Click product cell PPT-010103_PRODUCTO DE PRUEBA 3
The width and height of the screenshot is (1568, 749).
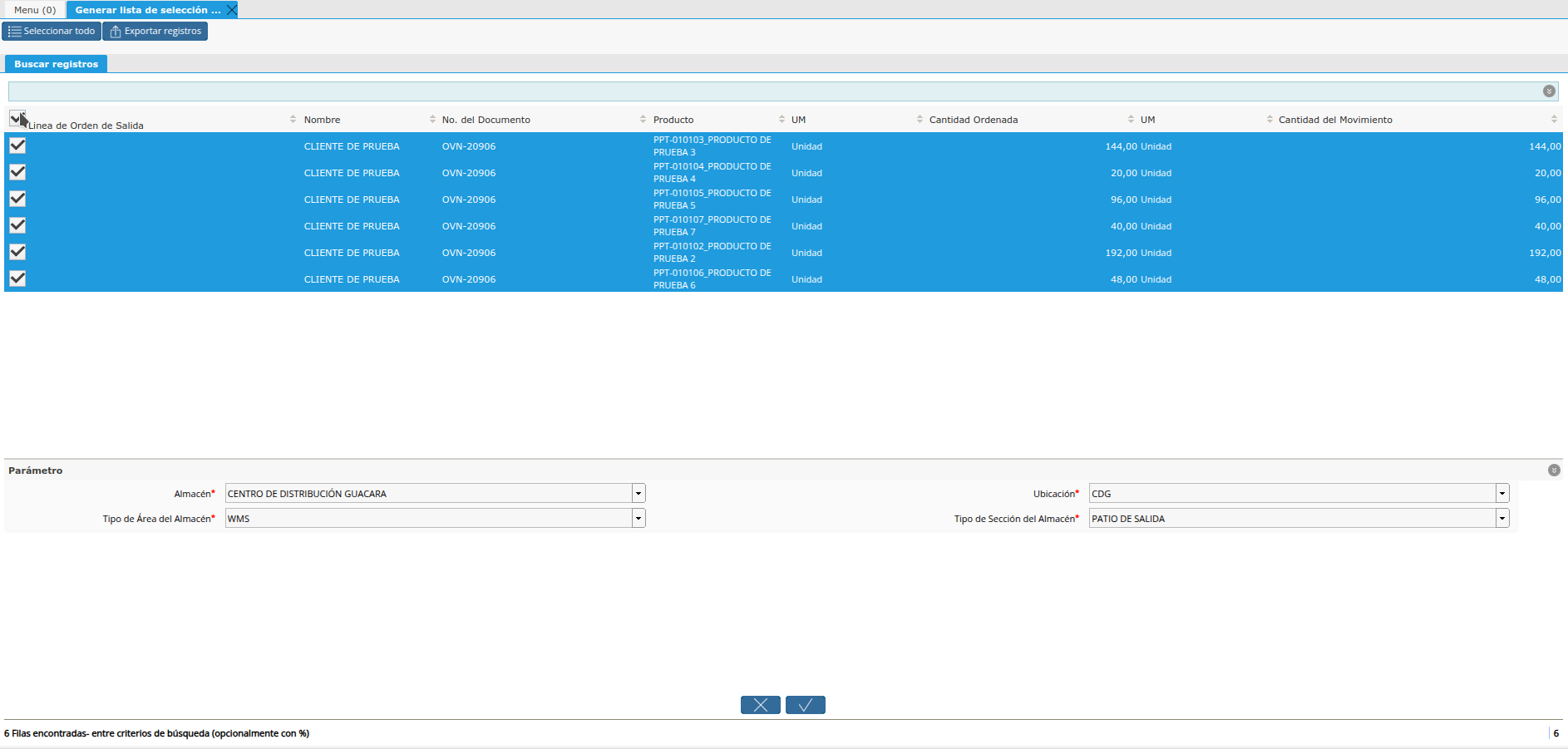click(713, 146)
